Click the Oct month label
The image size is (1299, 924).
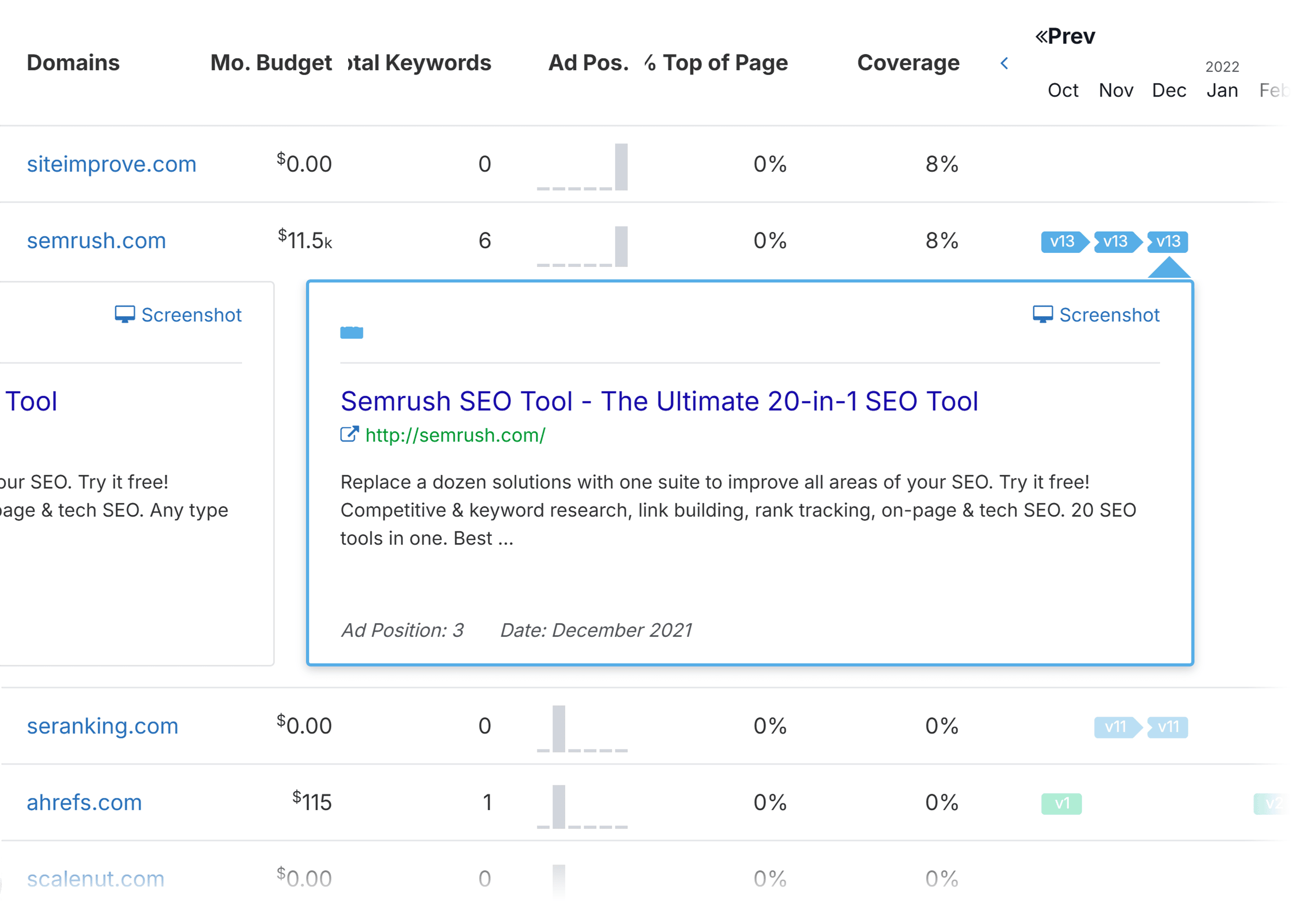1063,90
